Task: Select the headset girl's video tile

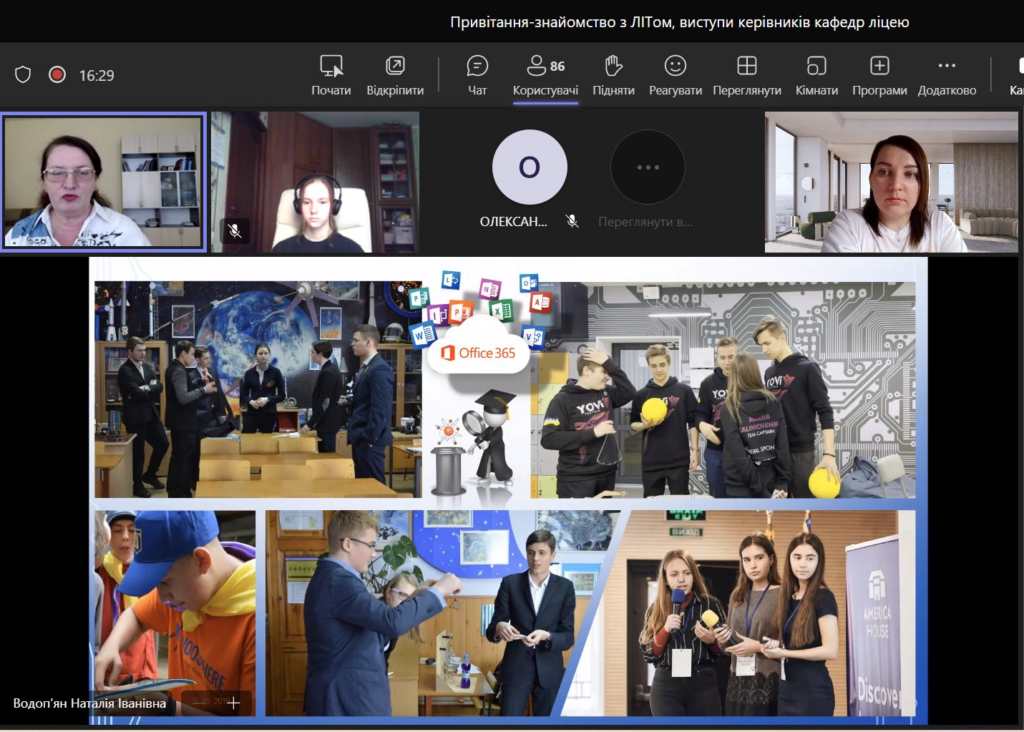Action: 316,181
